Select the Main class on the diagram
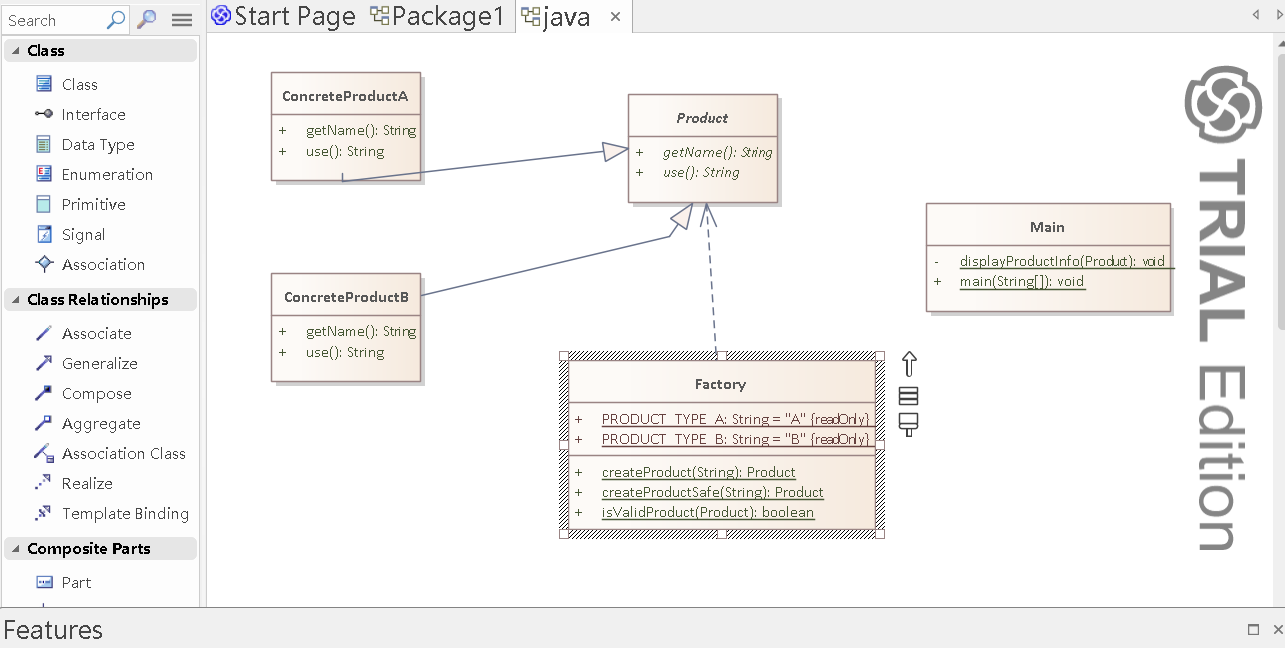This screenshot has height=648, width=1285. pos(1047,227)
